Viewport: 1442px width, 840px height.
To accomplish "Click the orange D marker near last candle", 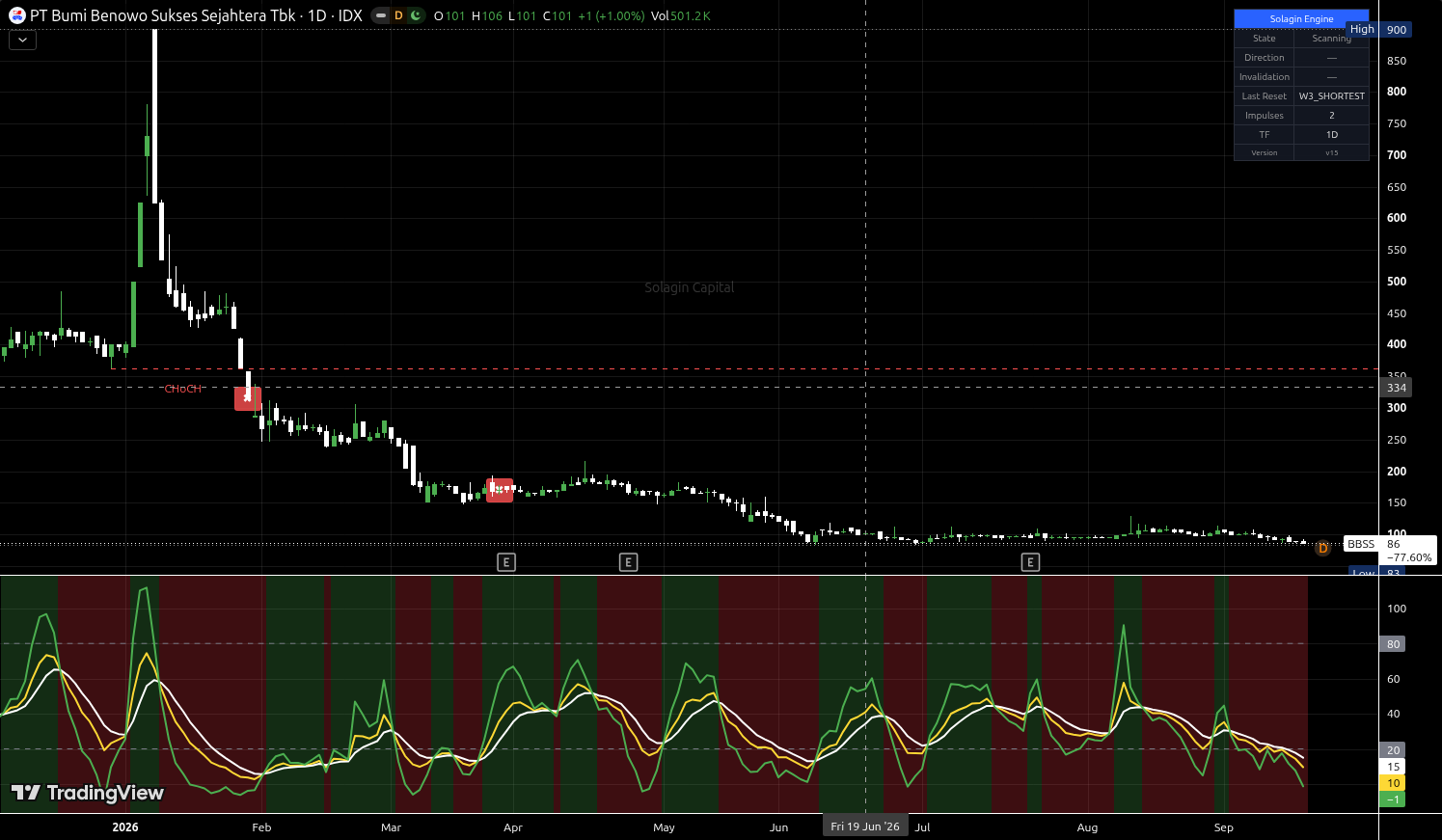I will pyautogui.click(x=1322, y=548).
